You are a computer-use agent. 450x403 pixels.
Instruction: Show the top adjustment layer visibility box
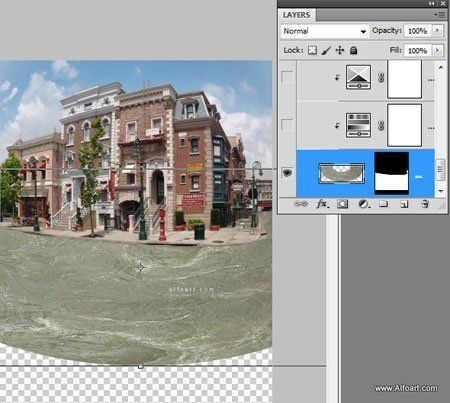point(287,77)
